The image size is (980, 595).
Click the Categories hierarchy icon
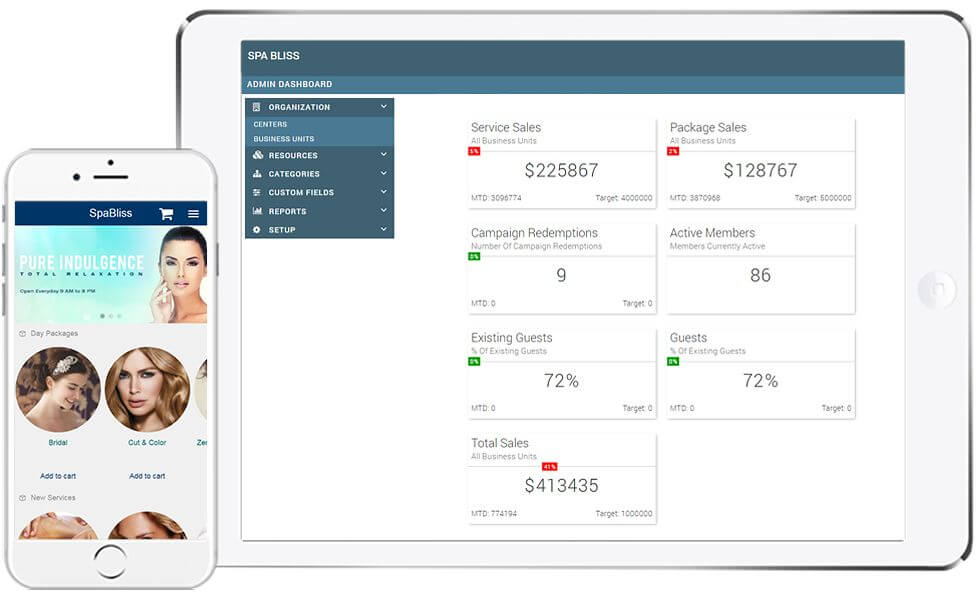click(257, 174)
